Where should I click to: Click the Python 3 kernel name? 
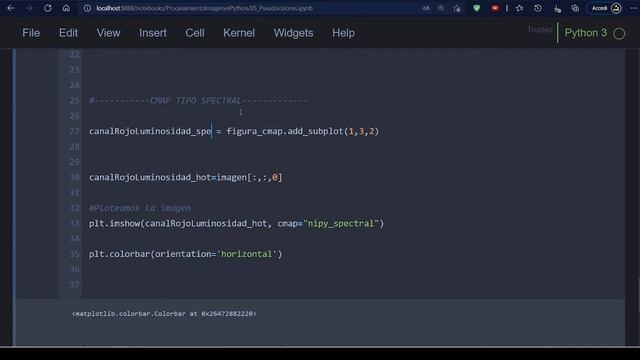[x=585, y=33]
